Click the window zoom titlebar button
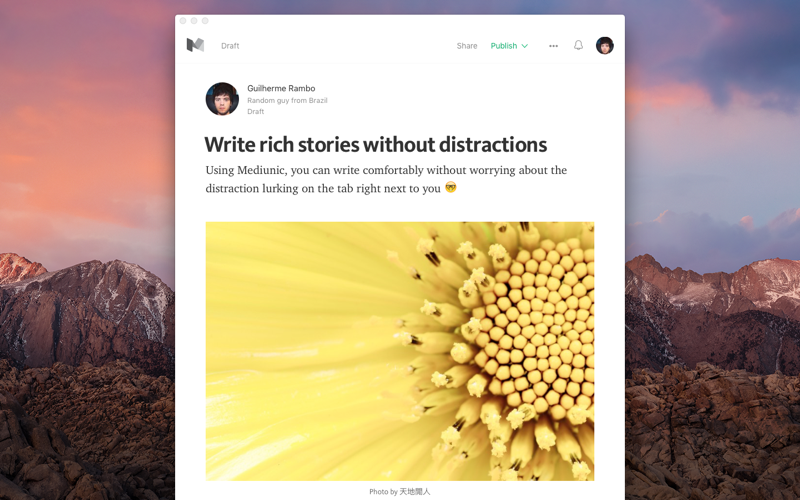The image size is (800, 500). click(205, 21)
